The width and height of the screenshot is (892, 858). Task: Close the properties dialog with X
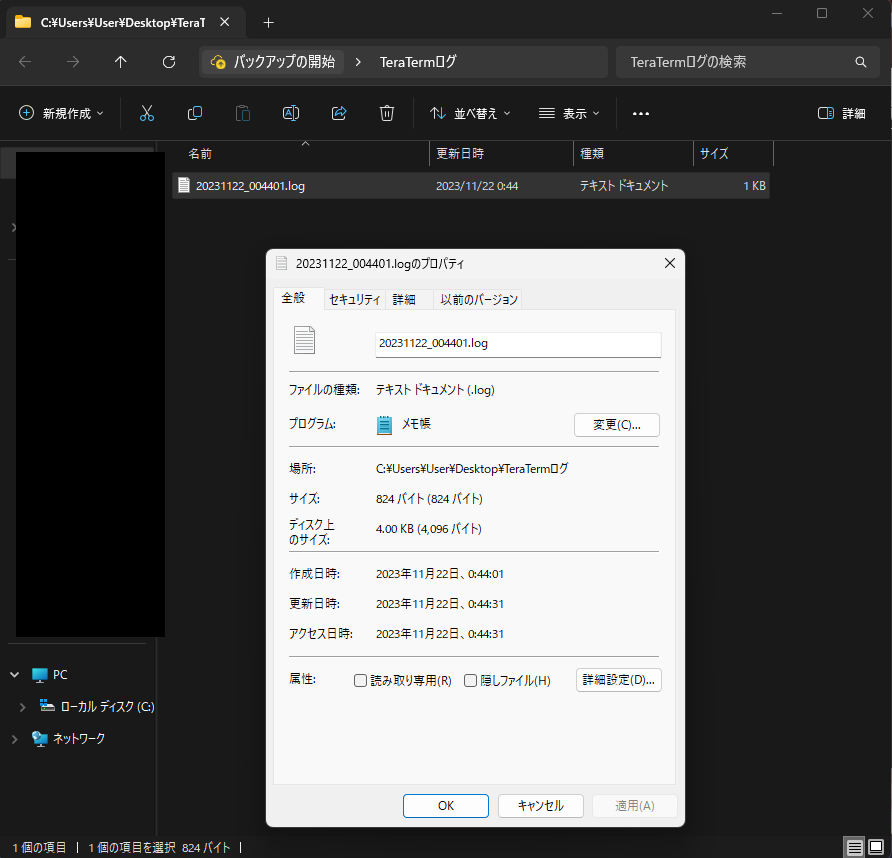pyautogui.click(x=670, y=263)
